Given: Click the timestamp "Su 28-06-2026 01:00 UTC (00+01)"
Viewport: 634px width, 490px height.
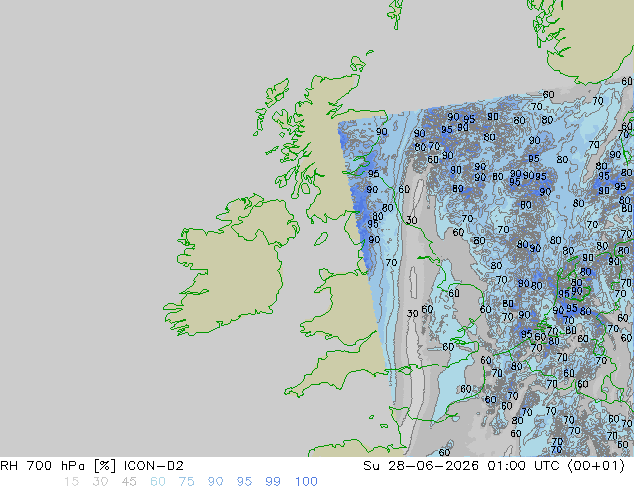Looking at the screenshot, I should tap(494, 466).
